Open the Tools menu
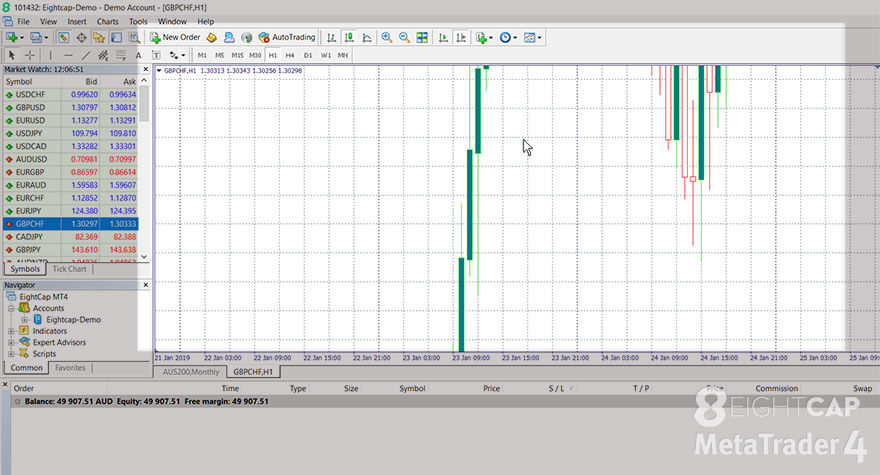 (x=138, y=21)
